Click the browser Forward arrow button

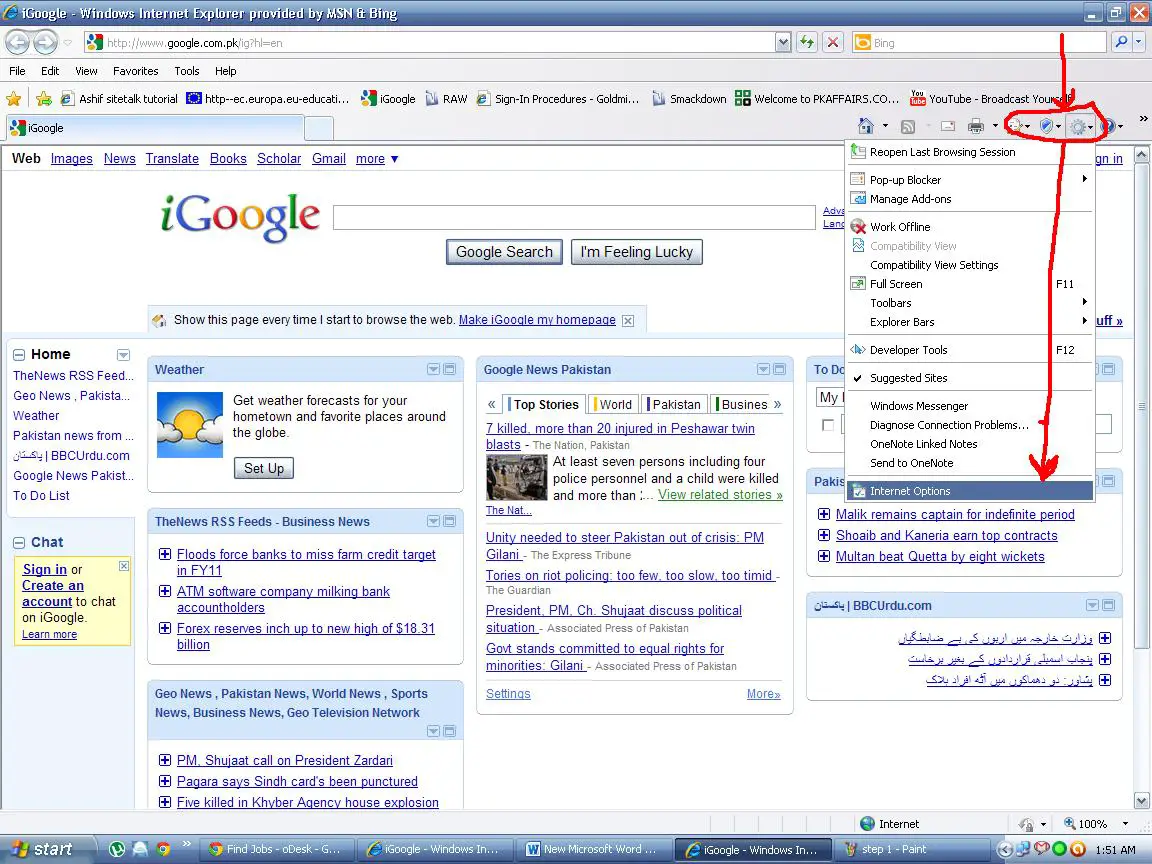pyautogui.click(x=46, y=43)
